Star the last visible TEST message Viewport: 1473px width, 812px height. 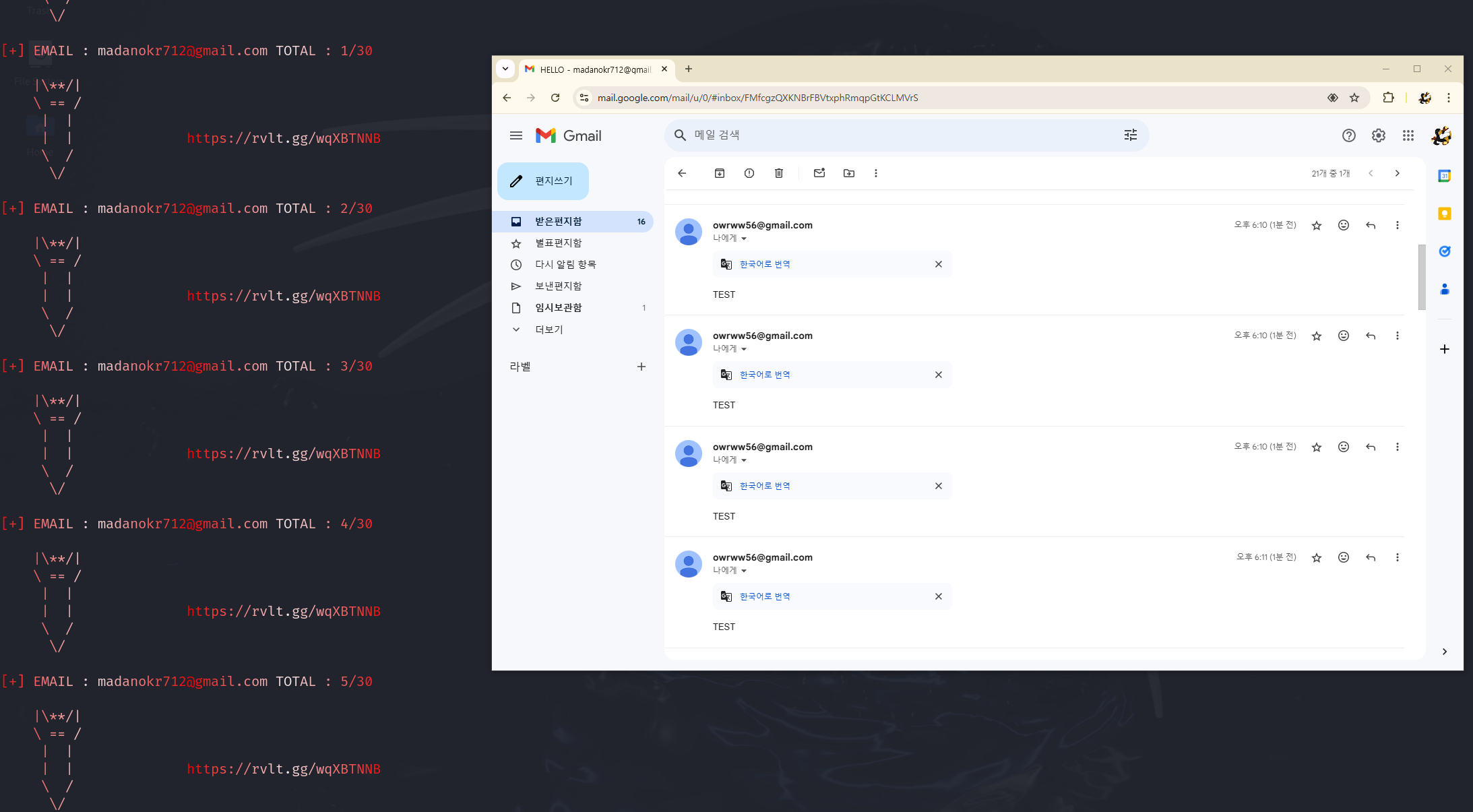pos(1316,558)
